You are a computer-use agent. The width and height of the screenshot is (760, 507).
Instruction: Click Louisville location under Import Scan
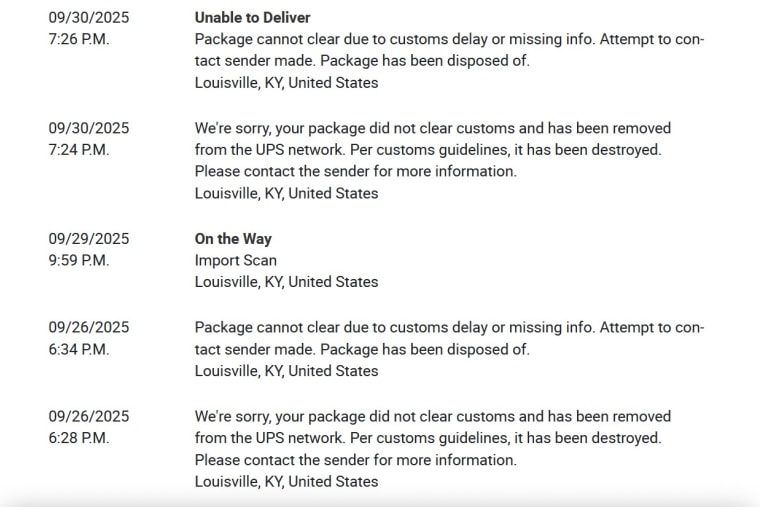[x=286, y=282]
